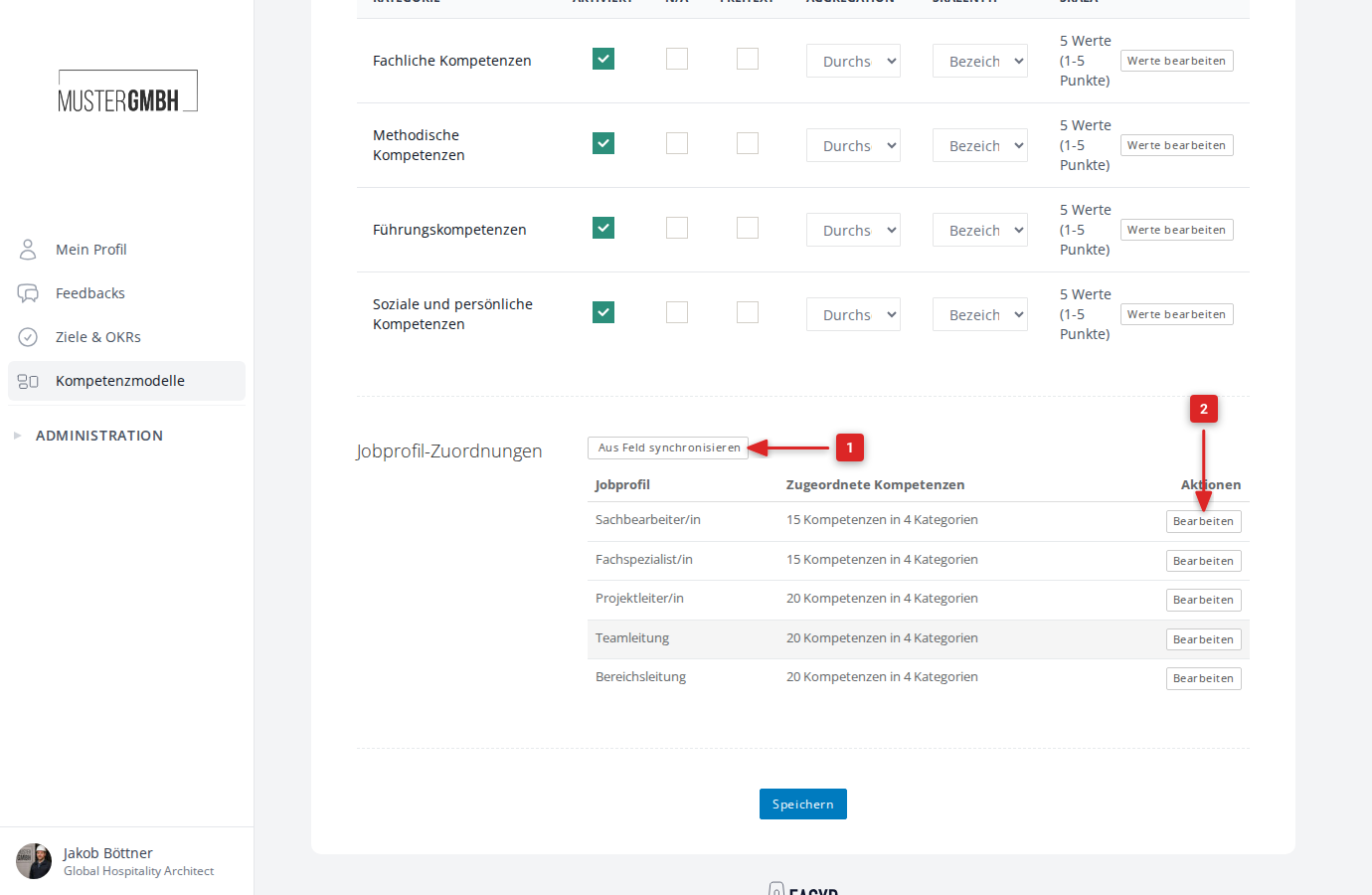Toggle third checkbox in Fachliche Kompetenzen row
Image resolution: width=1372 pixels, height=895 pixels.
click(x=748, y=59)
